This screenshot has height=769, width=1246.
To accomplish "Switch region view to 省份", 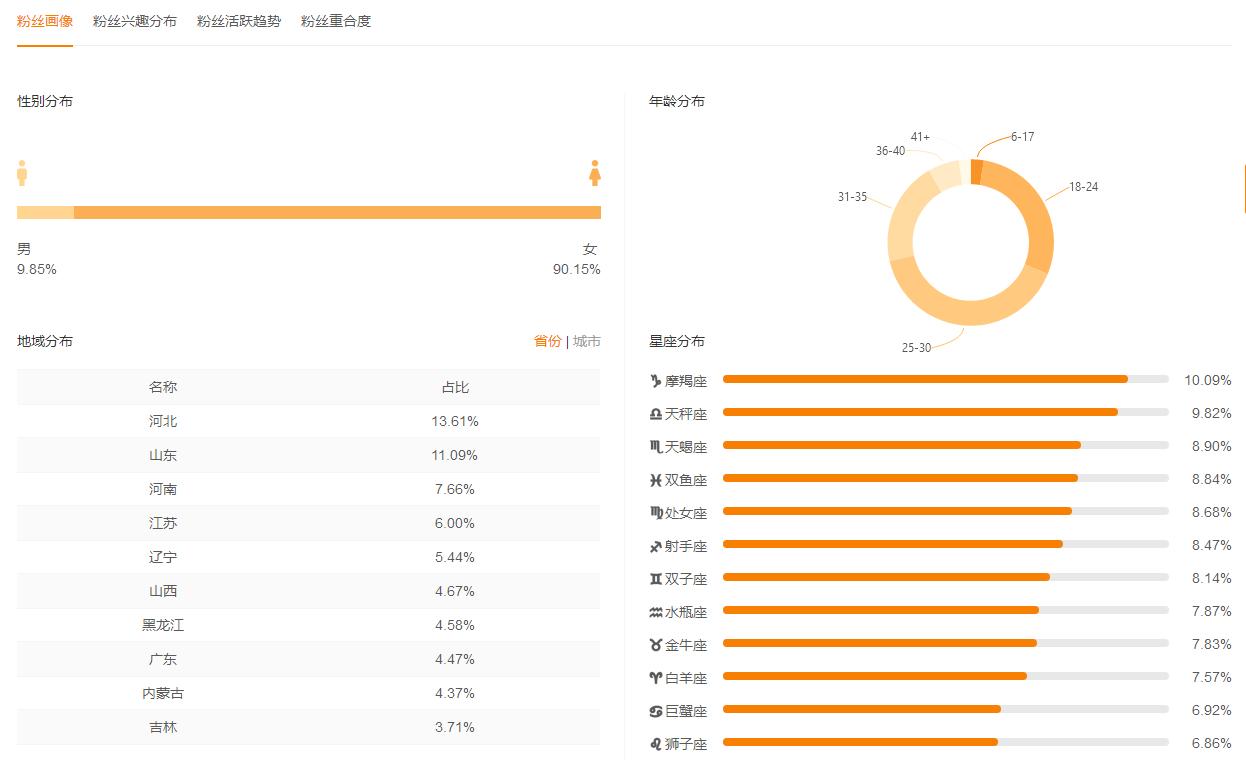I will [x=547, y=341].
